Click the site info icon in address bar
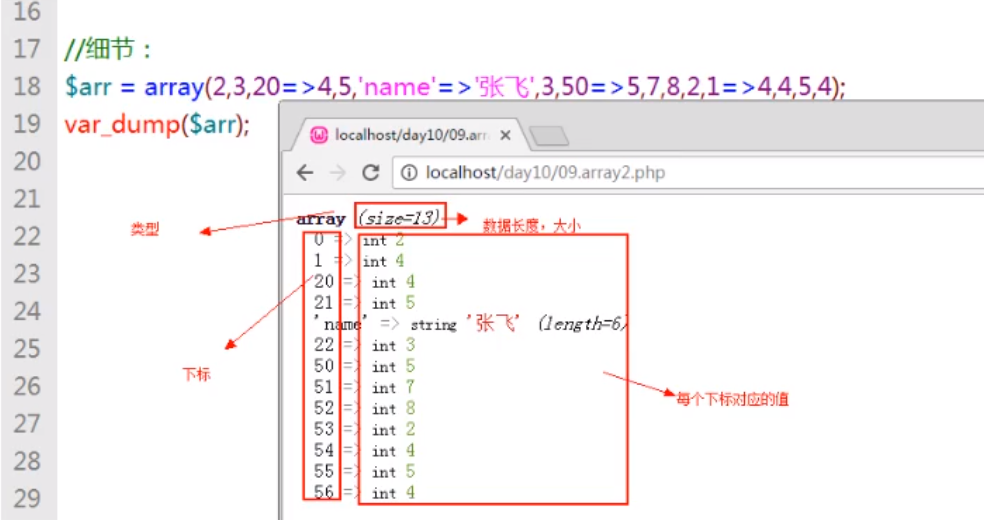984x520 pixels. tap(409, 172)
